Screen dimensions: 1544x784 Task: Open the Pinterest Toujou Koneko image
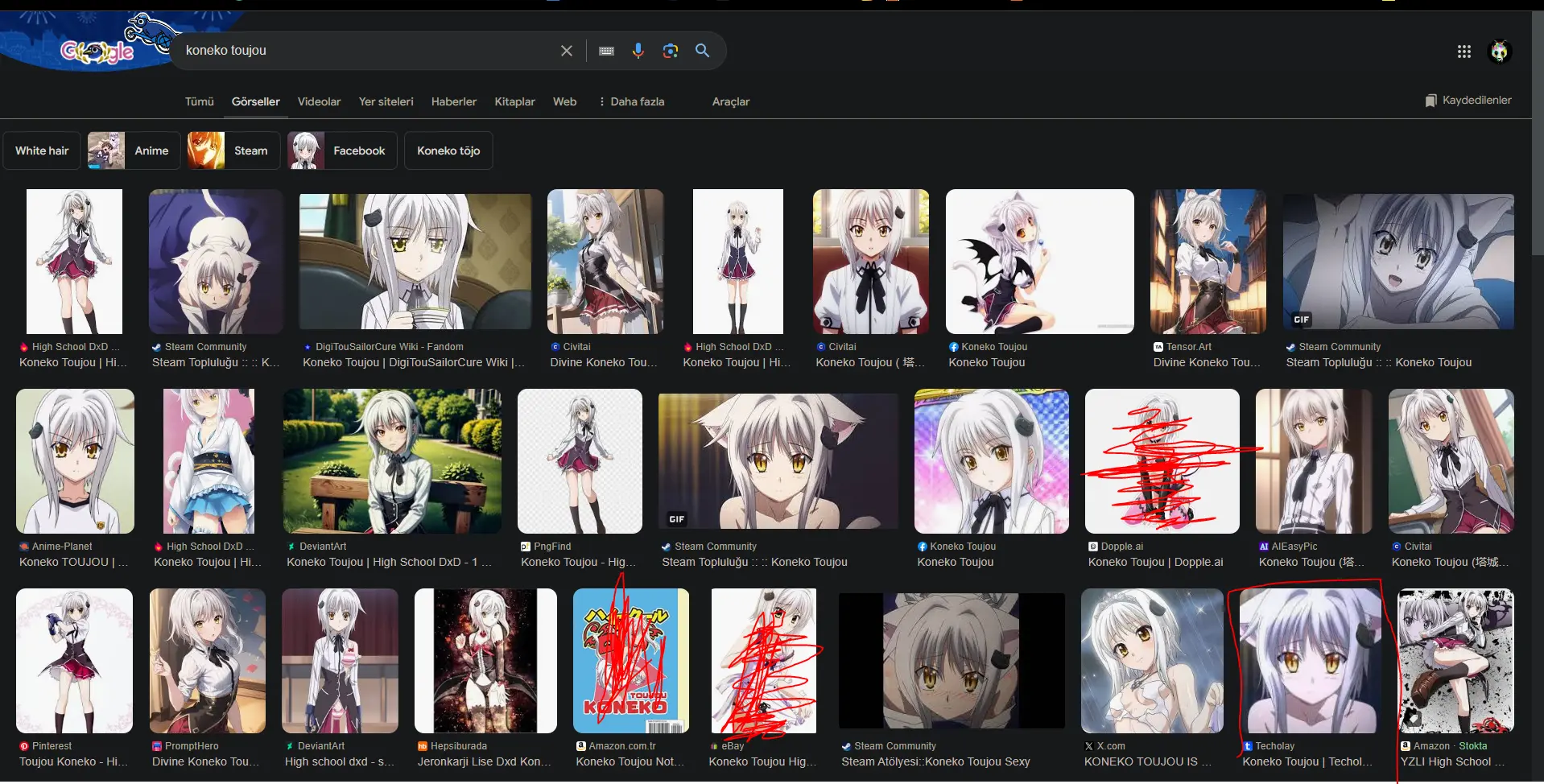coord(74,661)
